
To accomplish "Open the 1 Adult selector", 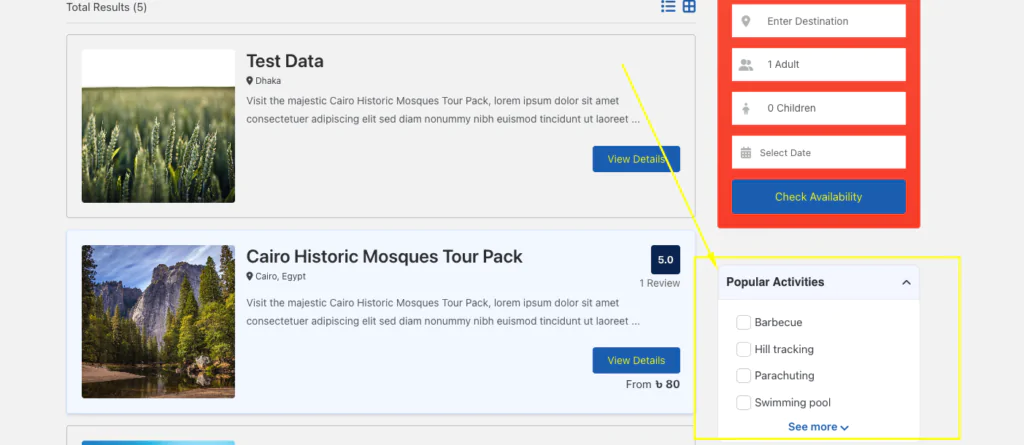I will (818, 65).
